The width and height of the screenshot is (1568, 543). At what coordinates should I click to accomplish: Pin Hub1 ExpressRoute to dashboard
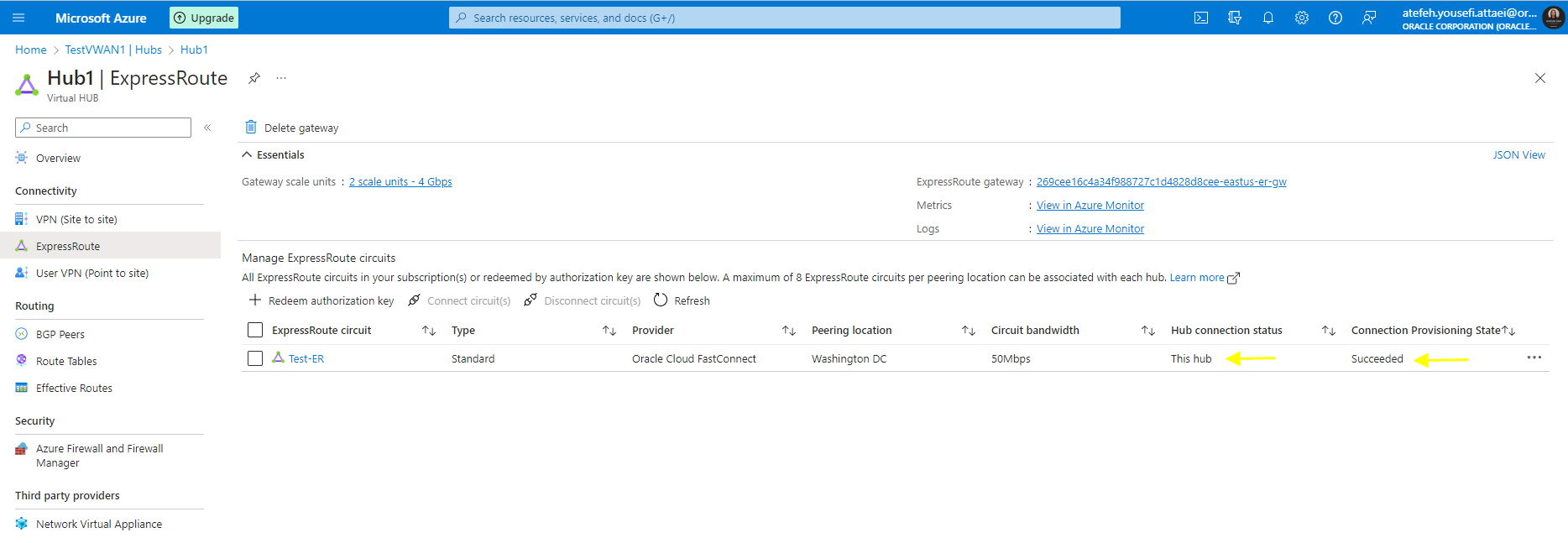pyautogui.click(x=254, y=78)
